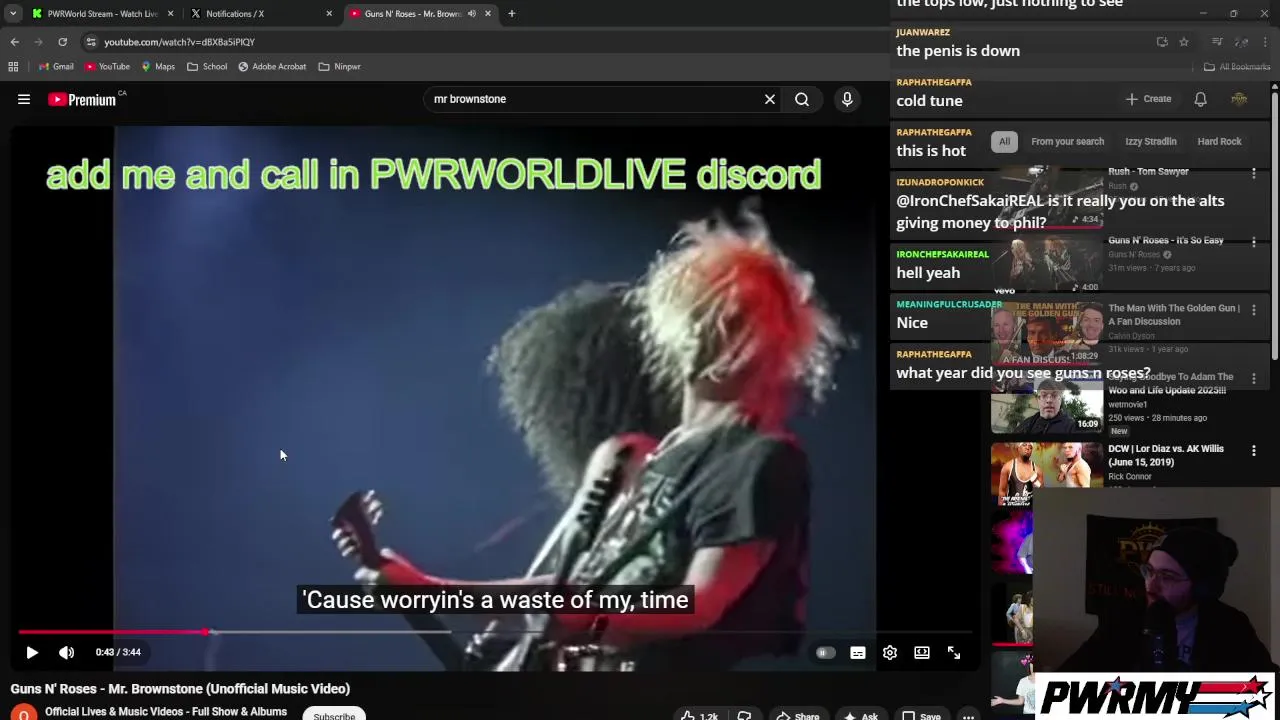This screenshot has width=1280, height=720.
Task: Mute the Guns N' Roses tab audio
Action: pyautogui.click(x=472, y=14)
